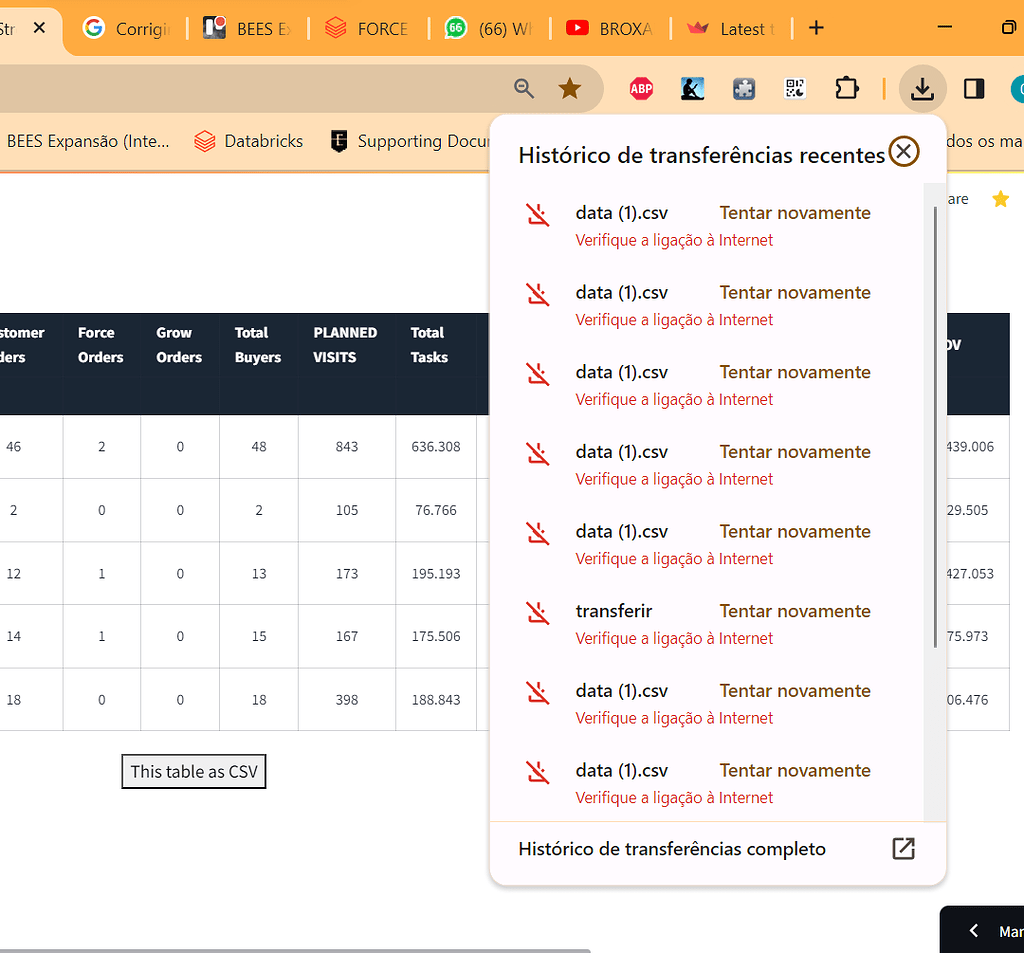Switch to the BROXA YouTube tab

[x=610, y=29]
